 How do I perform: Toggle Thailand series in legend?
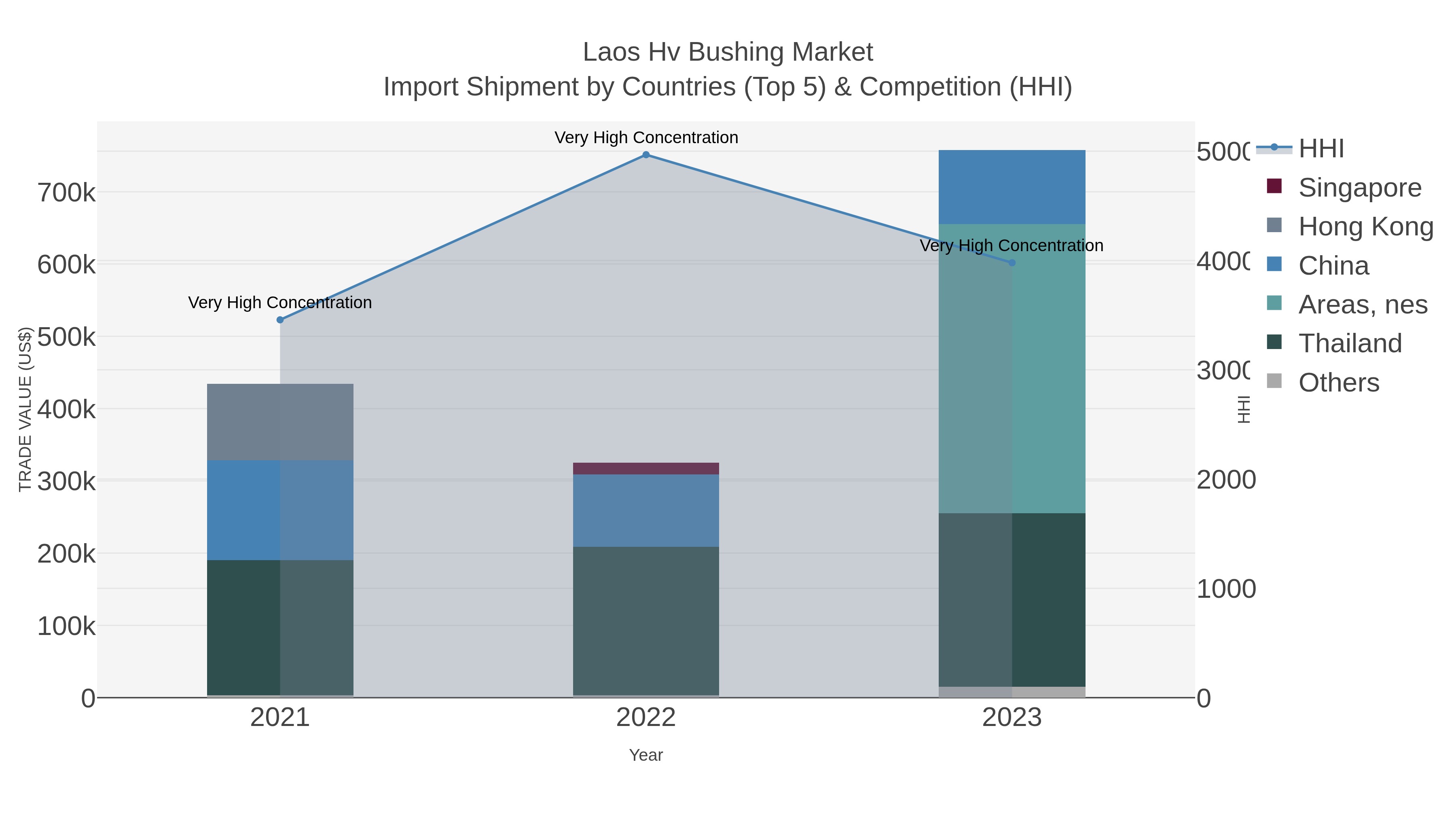(x=1334, y=344)
